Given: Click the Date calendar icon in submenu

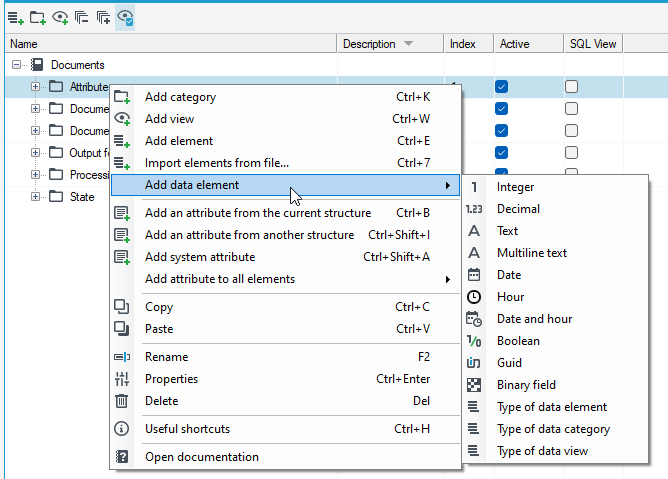Looking at the screenshot, I should (474, 275).
